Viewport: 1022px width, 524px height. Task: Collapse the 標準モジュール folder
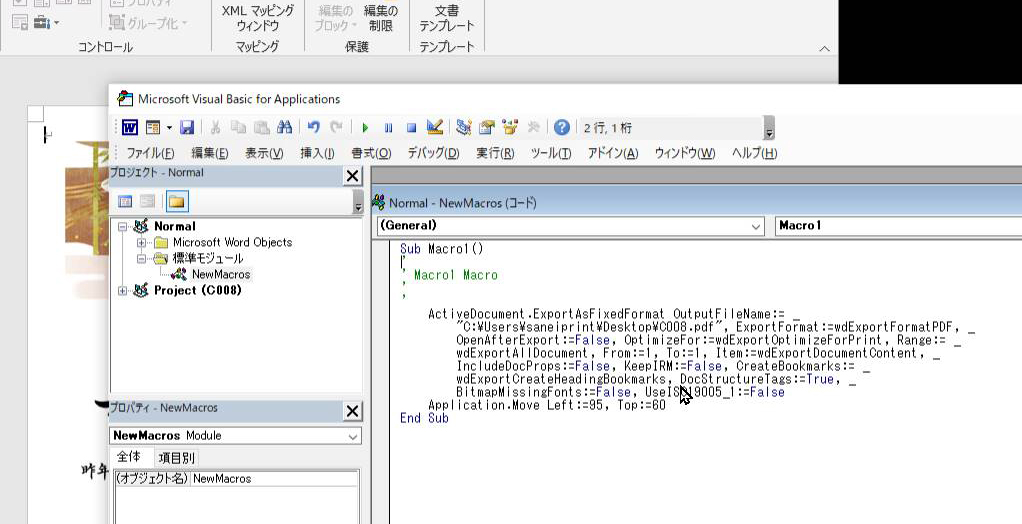click(x=141, y=259)
